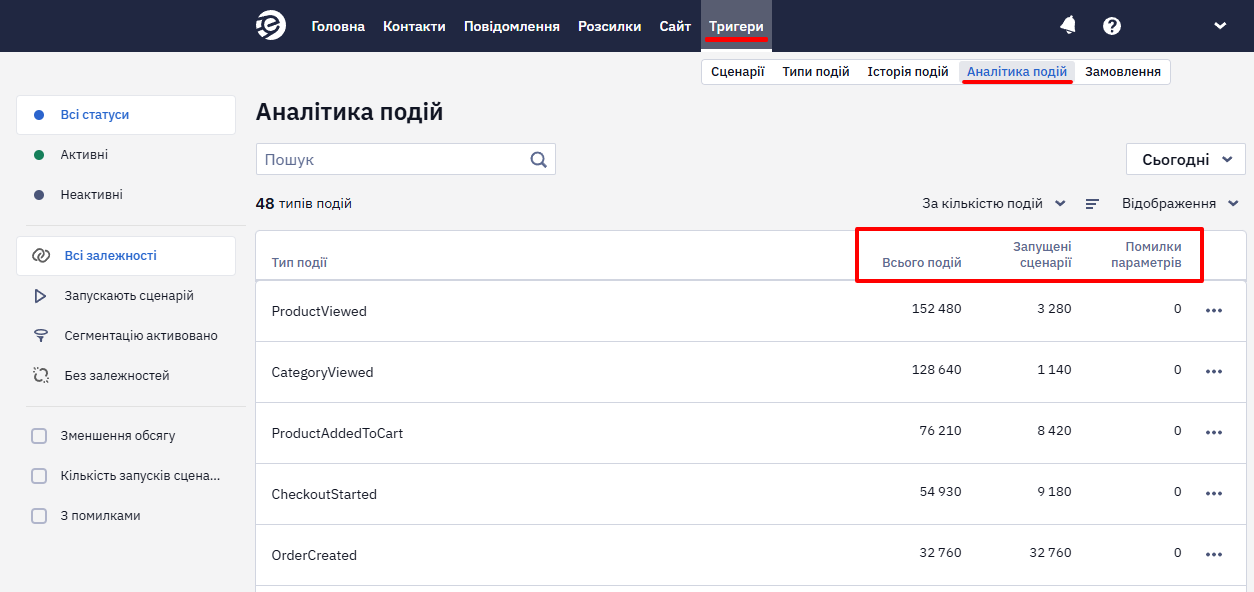This screenshot has height=592, width=1254.
Task: Open the Відображення display dropdown
Action: 1182,204
